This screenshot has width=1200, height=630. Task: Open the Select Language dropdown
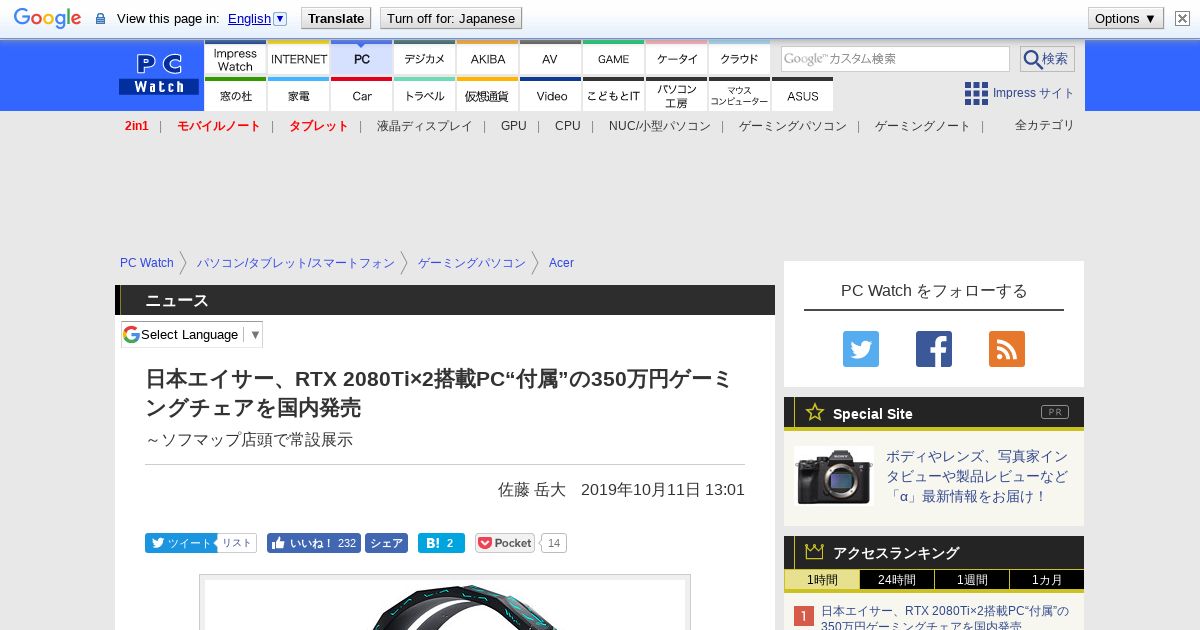click(192, 335)
